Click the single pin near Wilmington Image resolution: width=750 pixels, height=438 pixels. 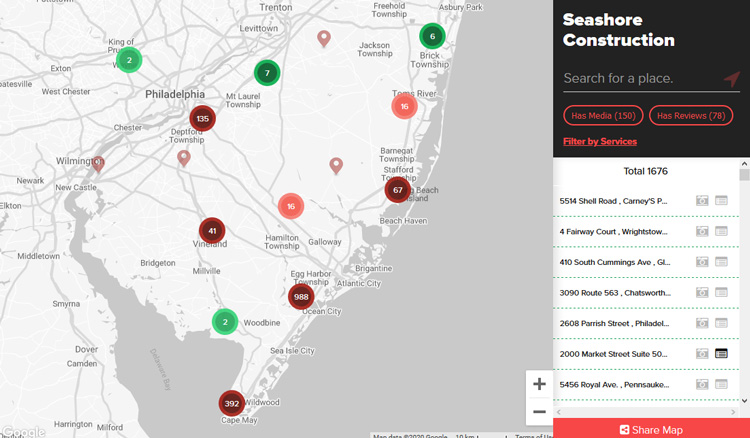pos(98,164)
